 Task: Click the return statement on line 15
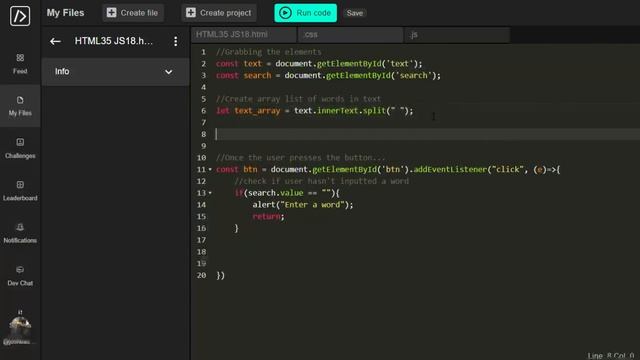click(x=268, y=216)
